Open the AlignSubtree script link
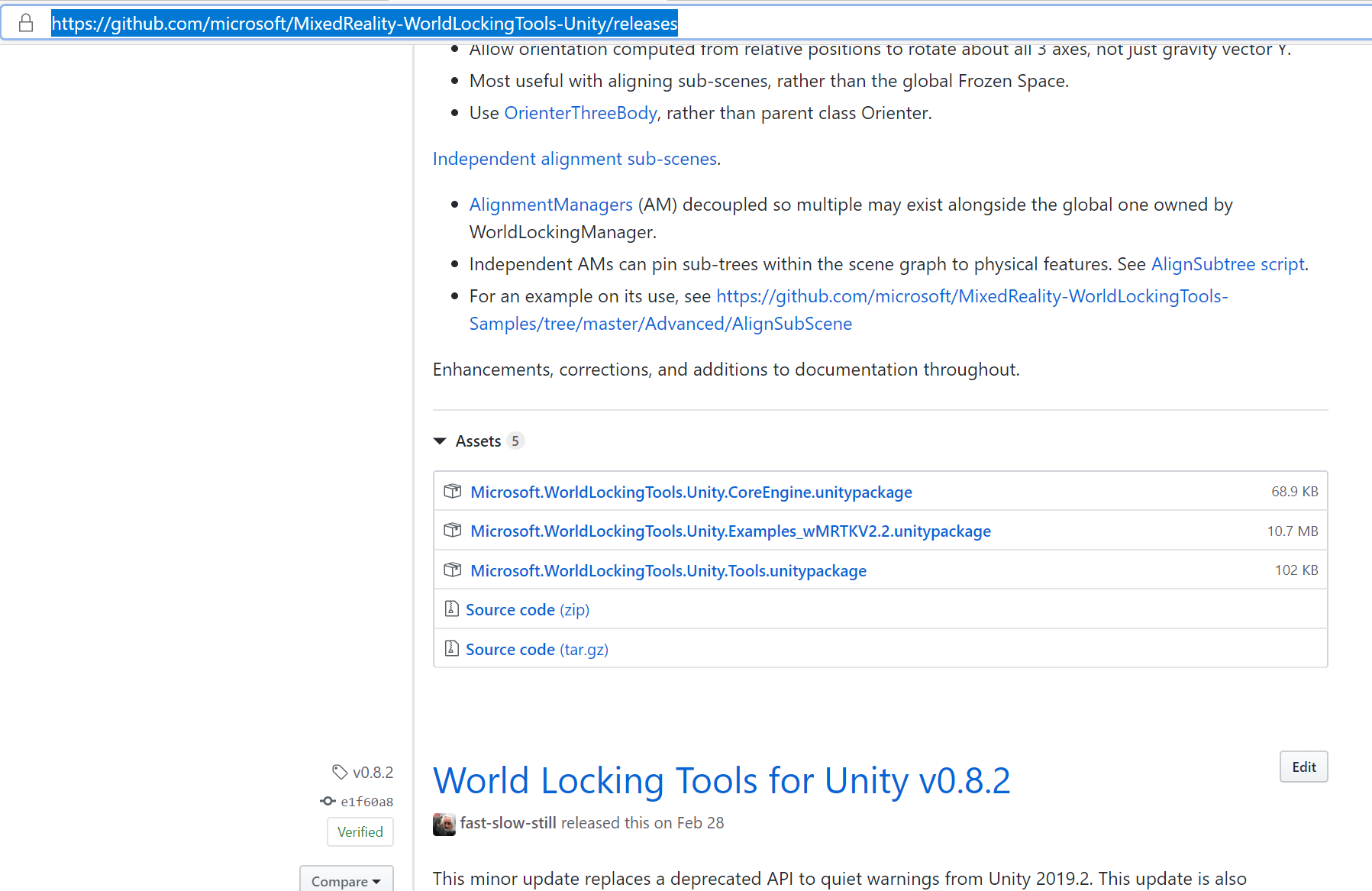Screen dimensions: 1372x891 [1228, 264]
